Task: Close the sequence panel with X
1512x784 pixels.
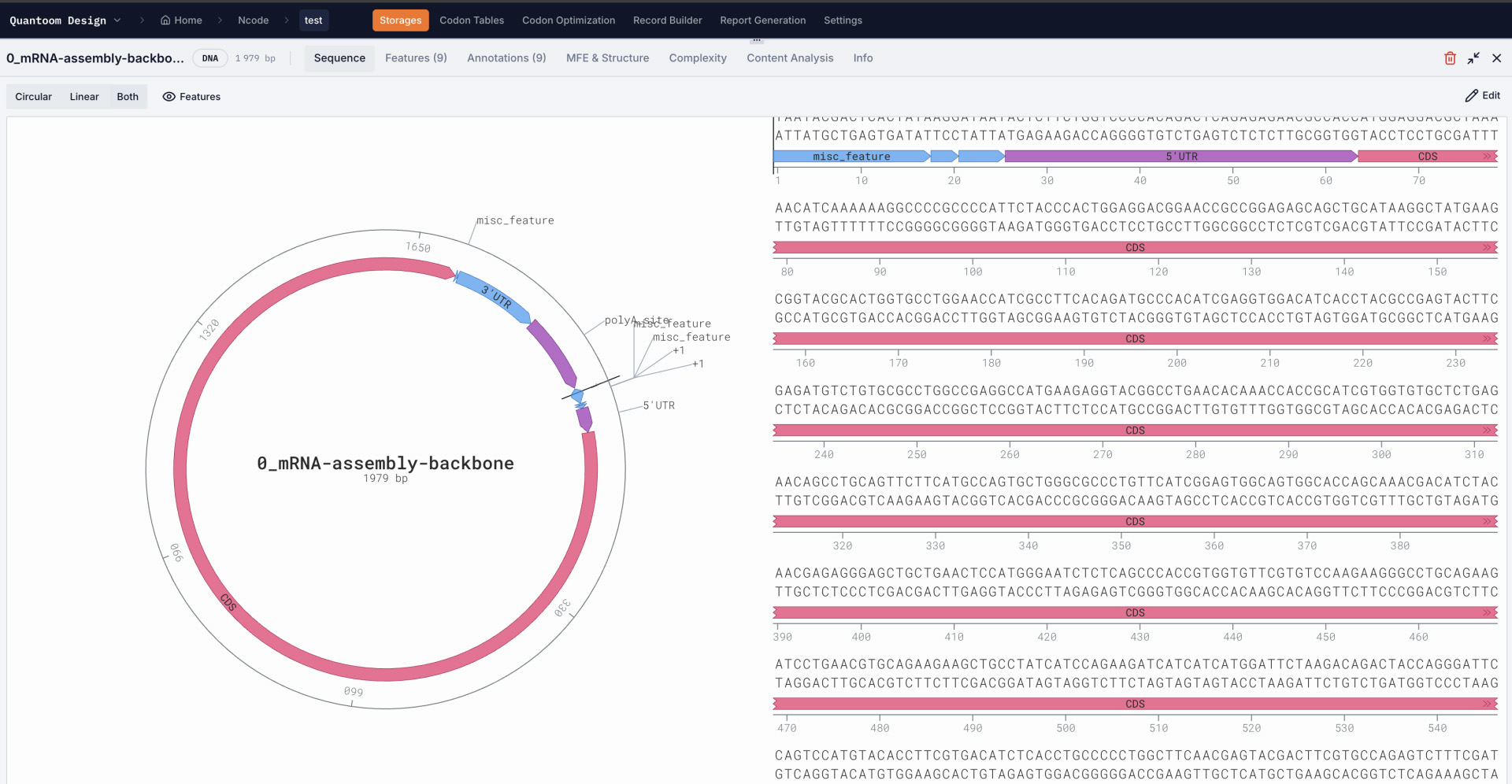Action: click(1497, 58)
